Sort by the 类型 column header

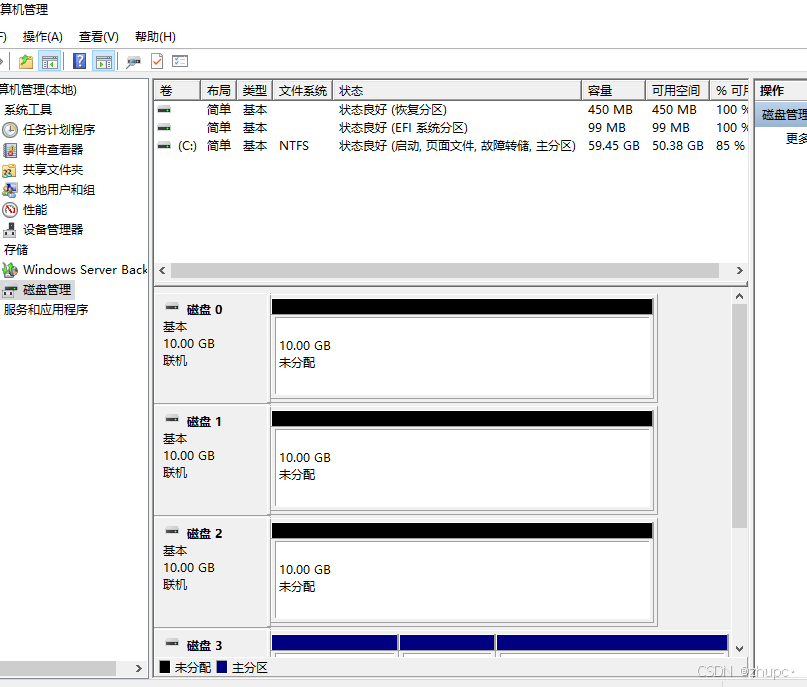255,91
